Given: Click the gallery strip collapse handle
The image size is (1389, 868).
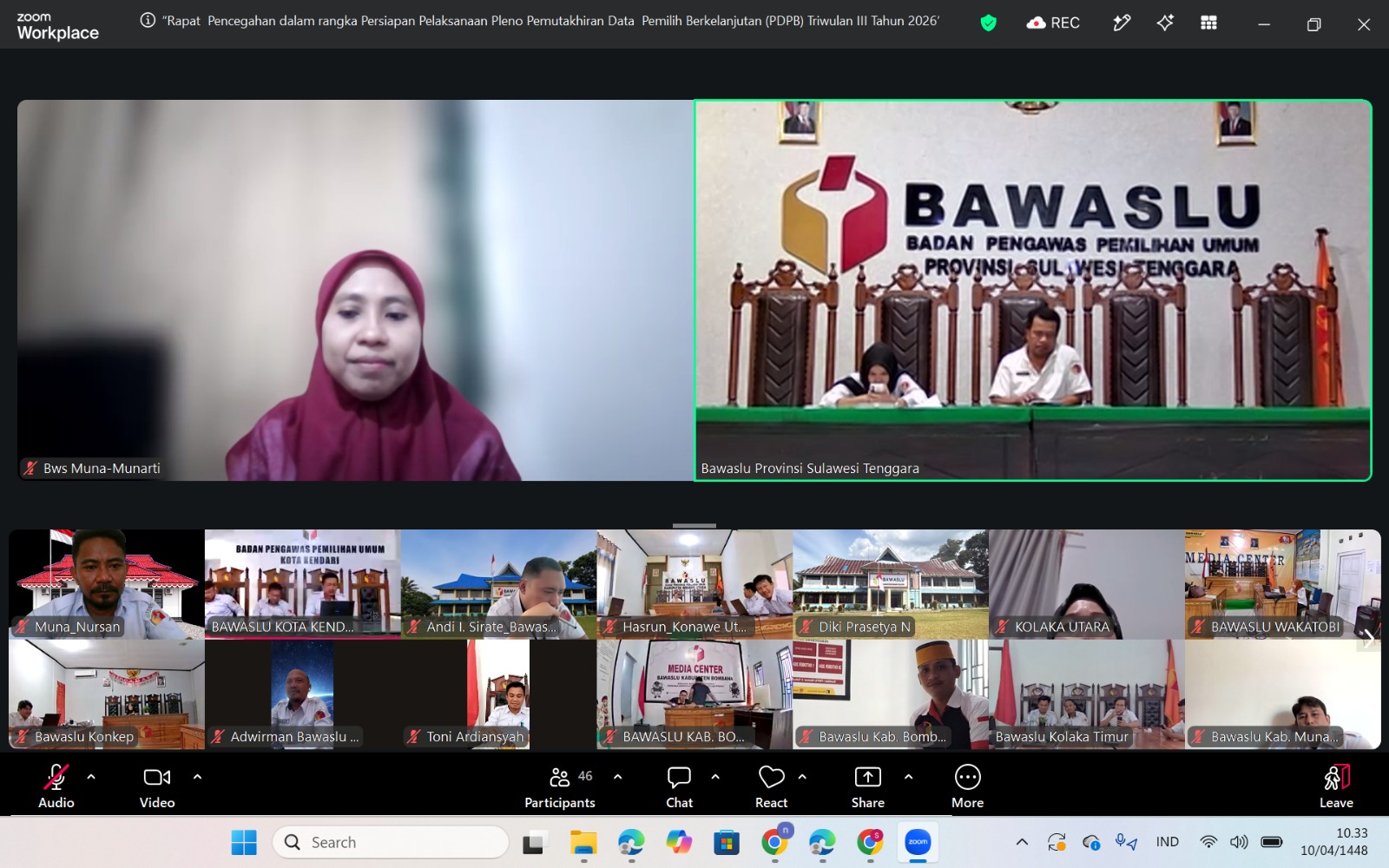Looking at the screenshot, I should pyautogui.click(x=694, y=525).
